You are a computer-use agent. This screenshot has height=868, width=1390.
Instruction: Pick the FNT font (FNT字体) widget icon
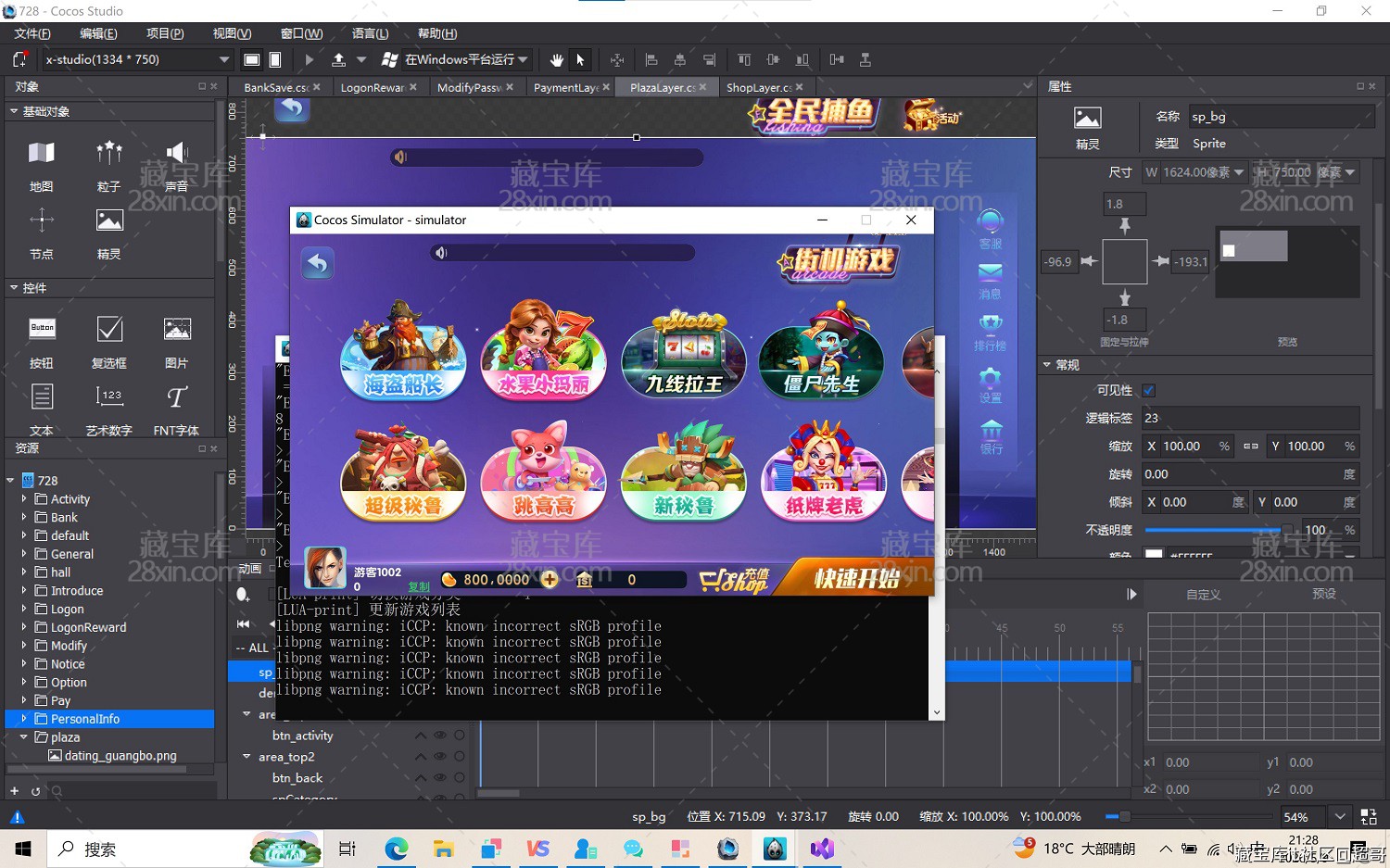pyautogui.click(x=176, y=396)
